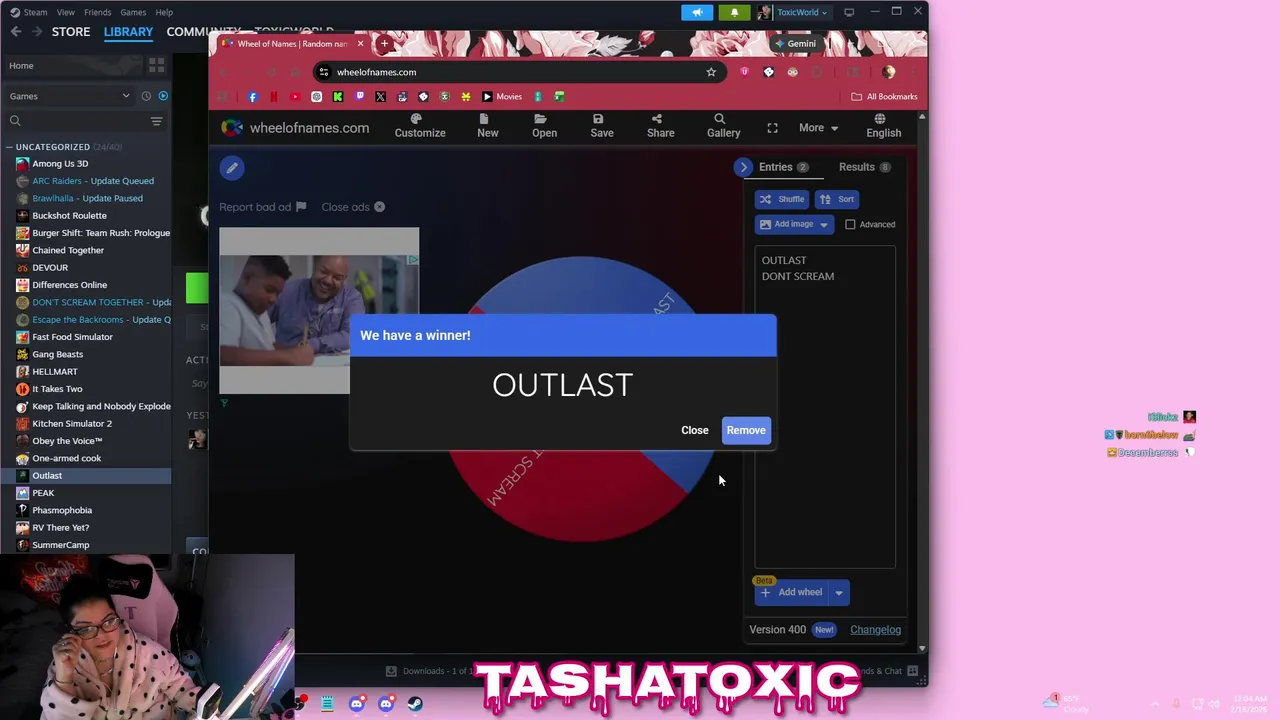
Task: Click the Add wheel button
Action: tap(791, 592)
